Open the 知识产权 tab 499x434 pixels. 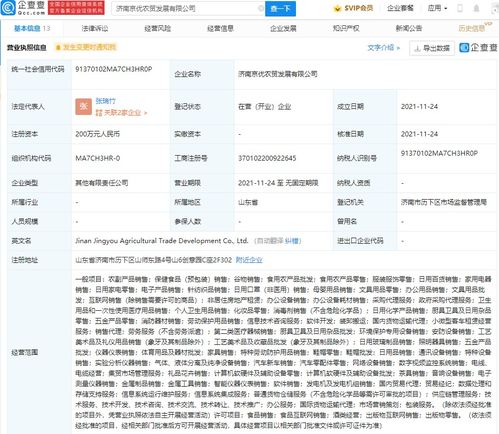pyautogui.click(x=346, y=29)
